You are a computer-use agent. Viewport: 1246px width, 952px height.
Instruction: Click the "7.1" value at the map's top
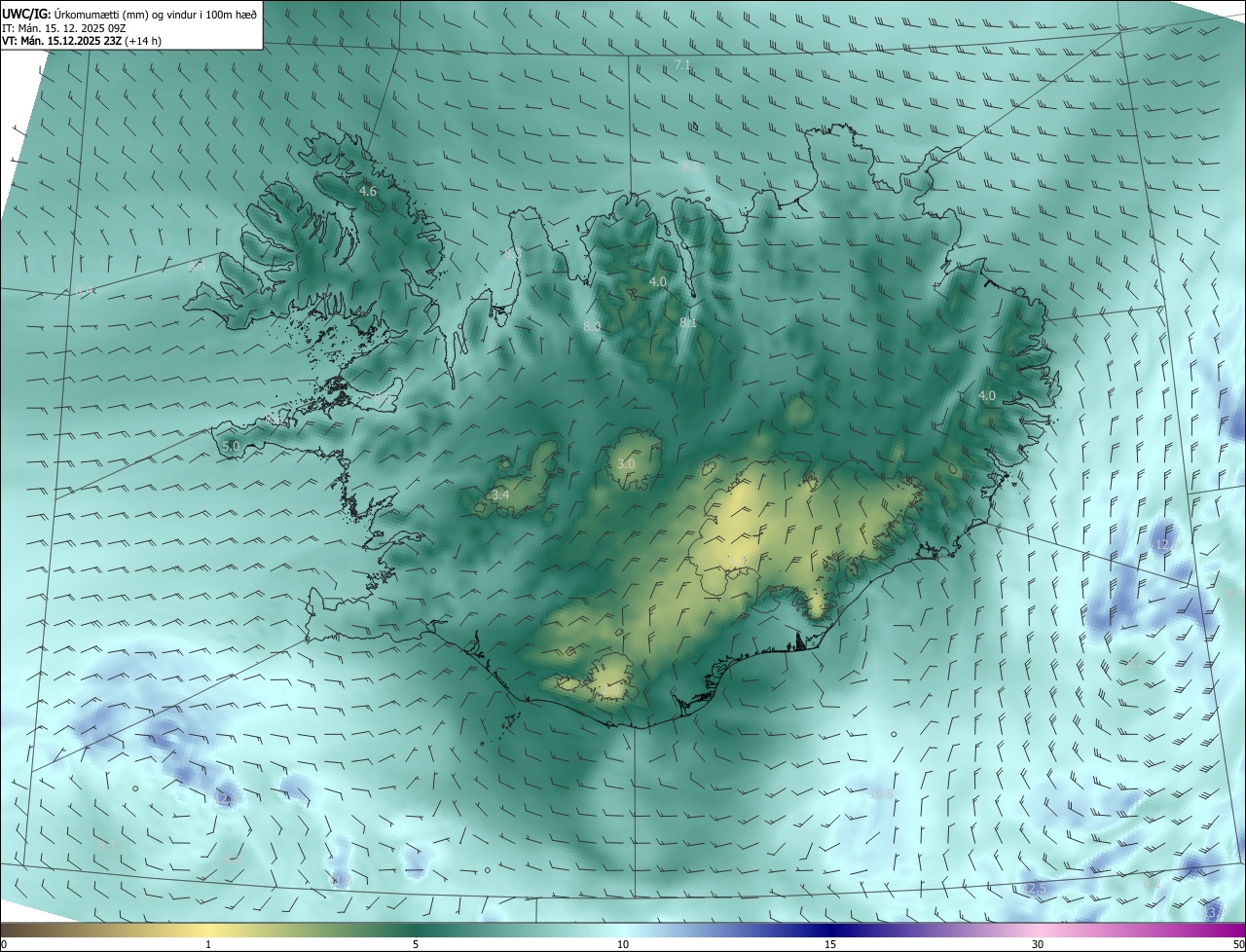click(682, 65)
